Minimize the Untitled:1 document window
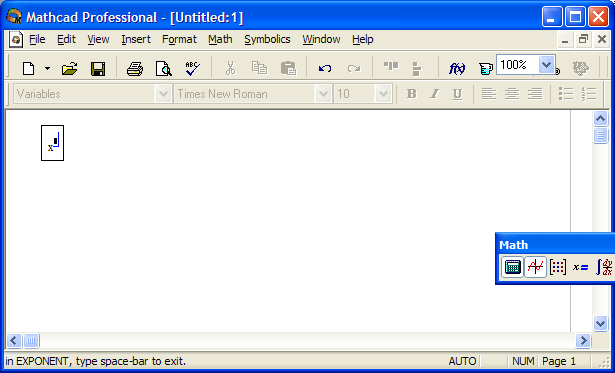Viewport: 615px width, 373px height. click(565, 40)
